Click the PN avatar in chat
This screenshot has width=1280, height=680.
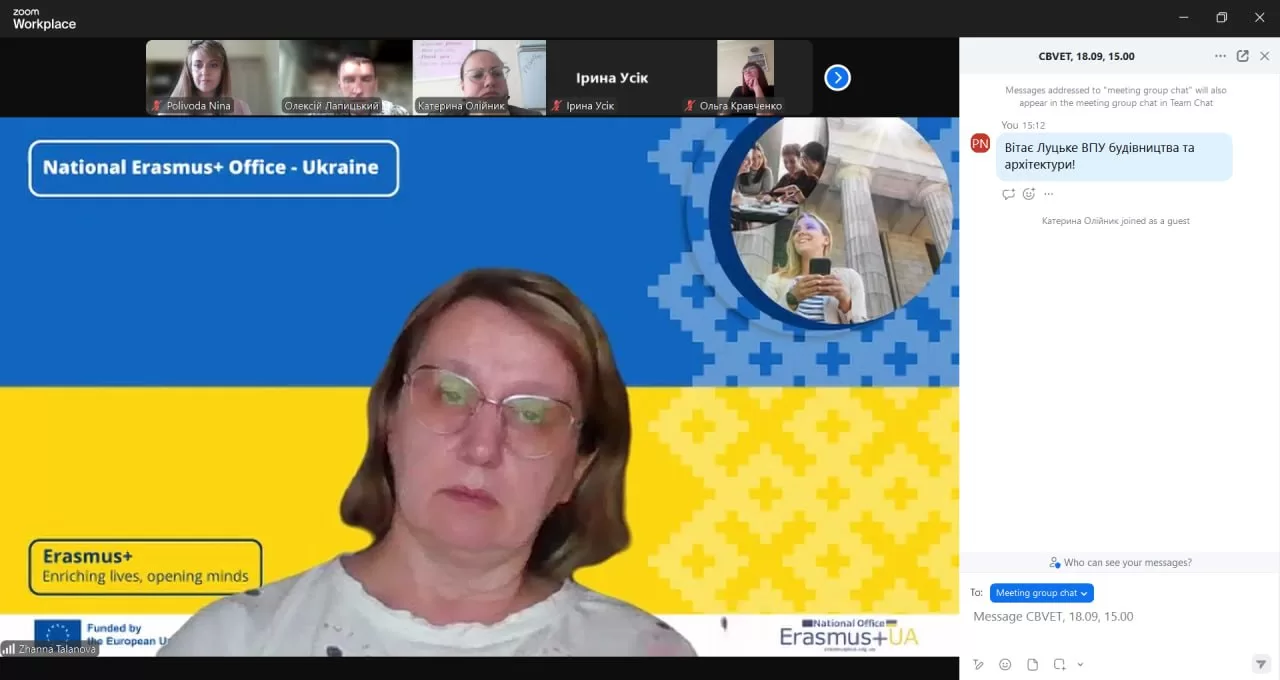point(980,144)
